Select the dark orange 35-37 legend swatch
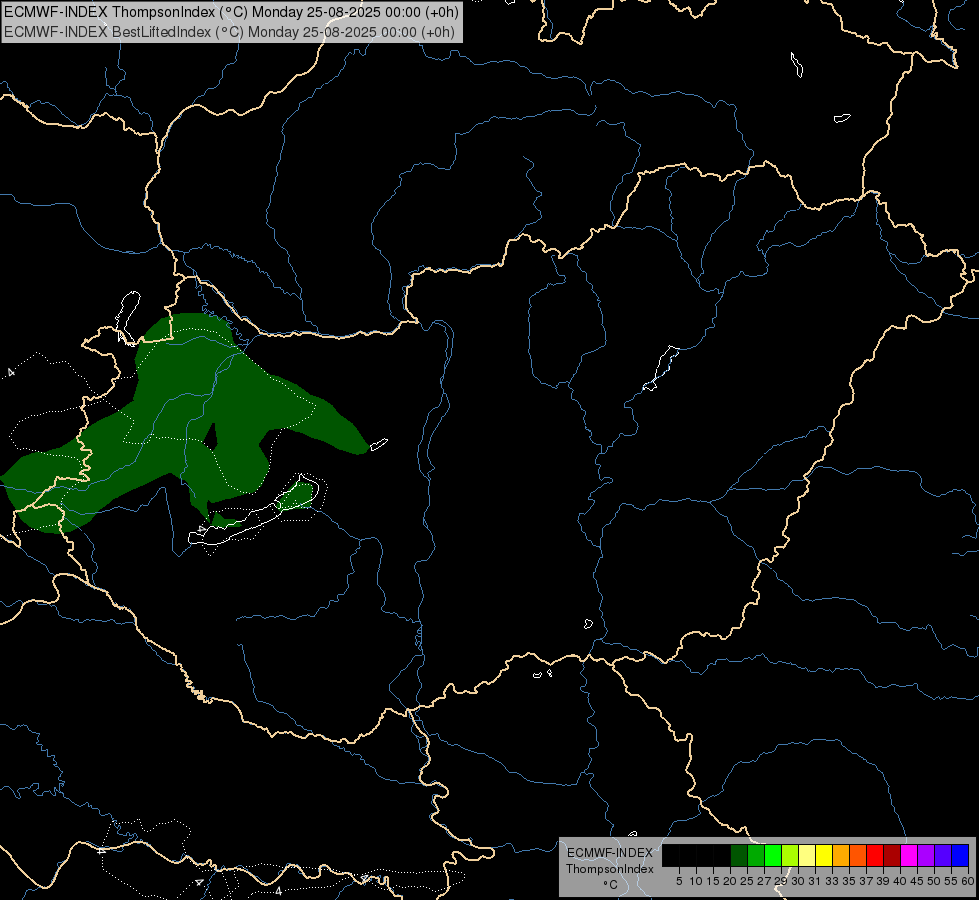This screenshot has height=900, width=979. pyautogui.click(x=858, y=855)
